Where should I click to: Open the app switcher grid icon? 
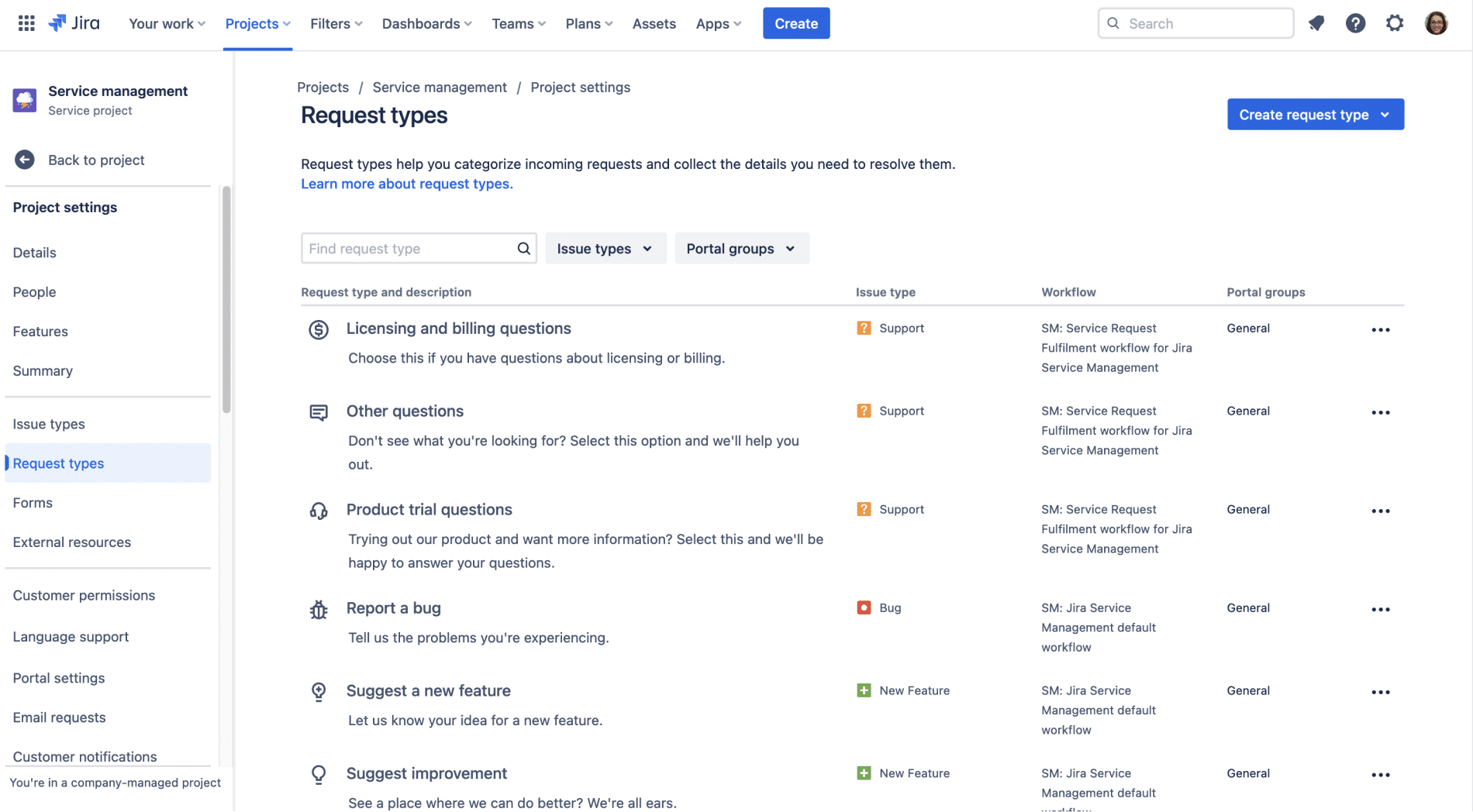click(x=26, y=23)
